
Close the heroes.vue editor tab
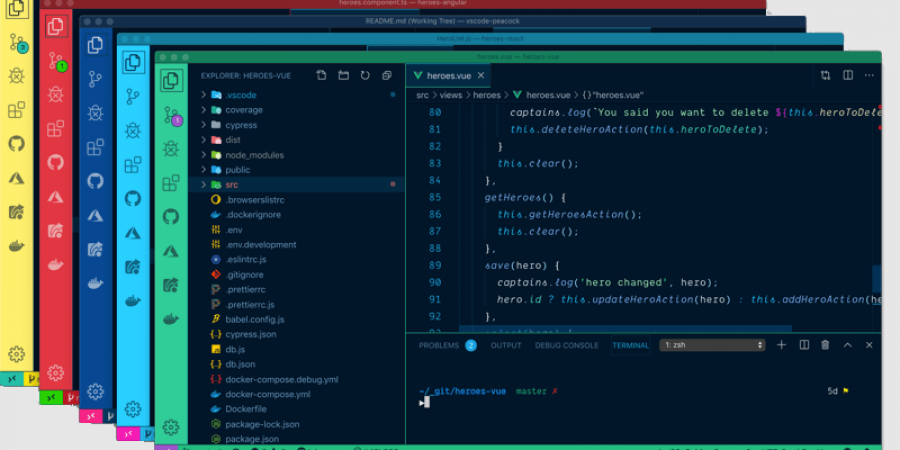[x=481, y=75]
